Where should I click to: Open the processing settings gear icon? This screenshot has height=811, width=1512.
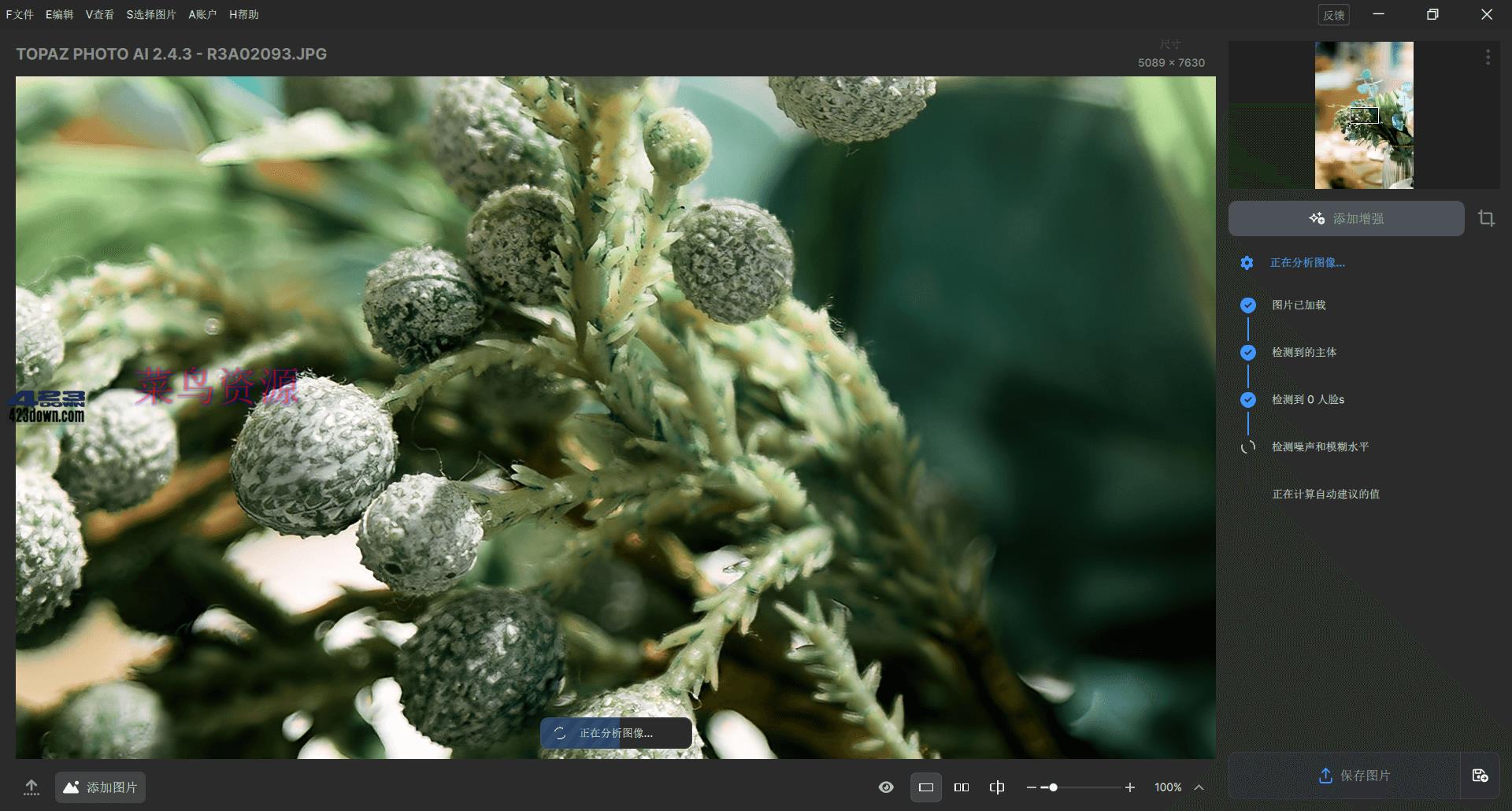(x=1247, y=263)
